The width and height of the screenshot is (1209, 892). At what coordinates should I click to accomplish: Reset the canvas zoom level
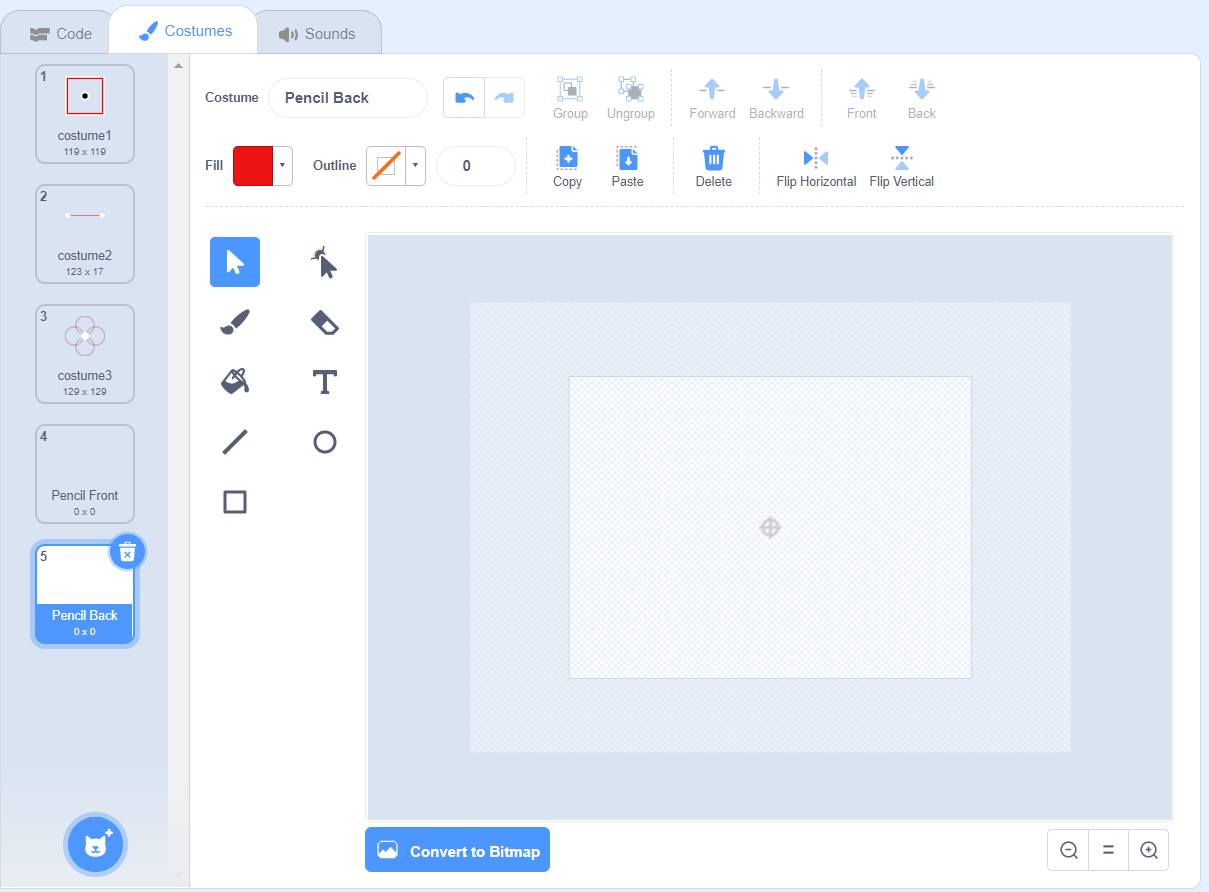(1108, 850)
